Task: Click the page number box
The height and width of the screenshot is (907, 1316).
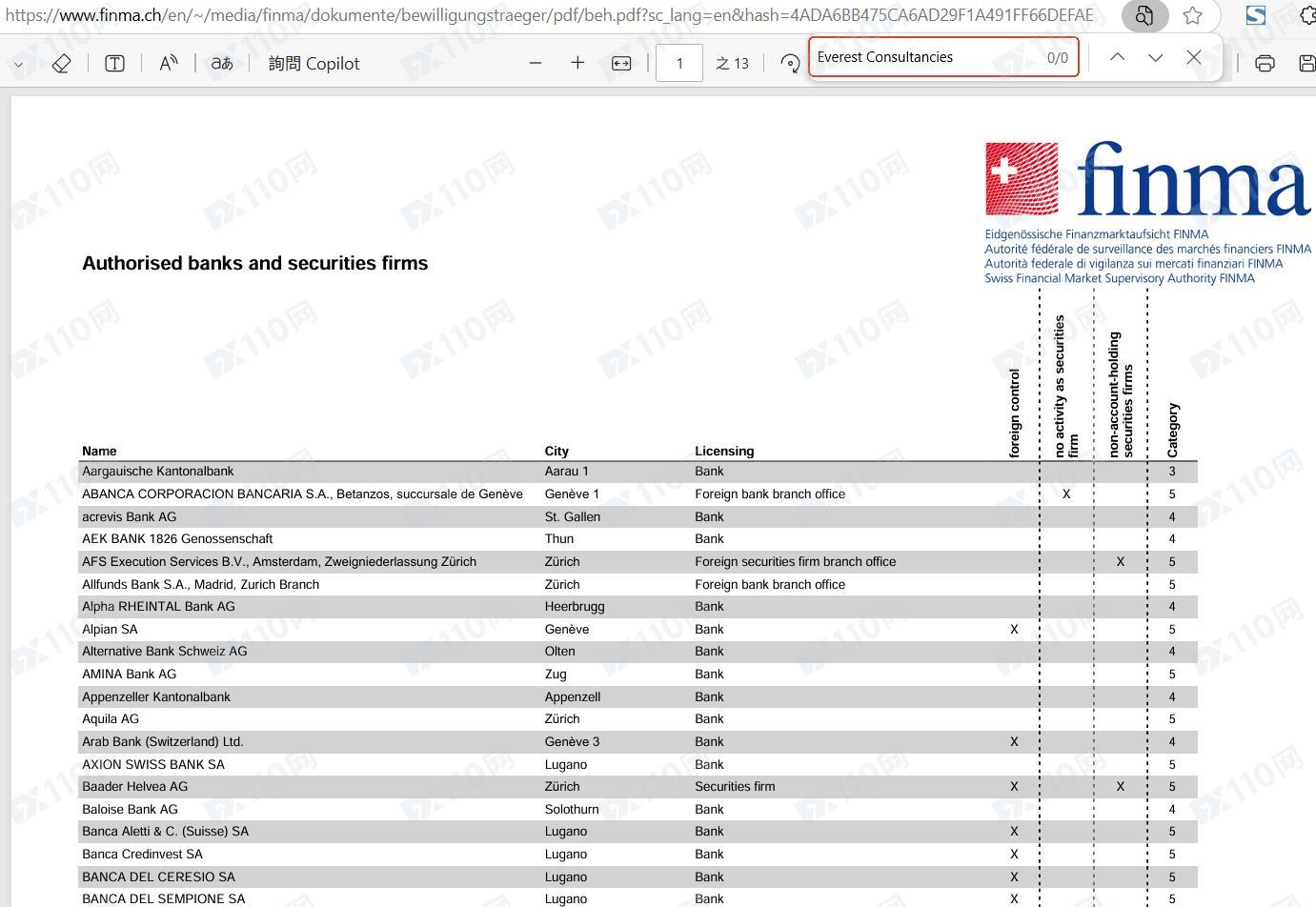Action: pos(679,63)
